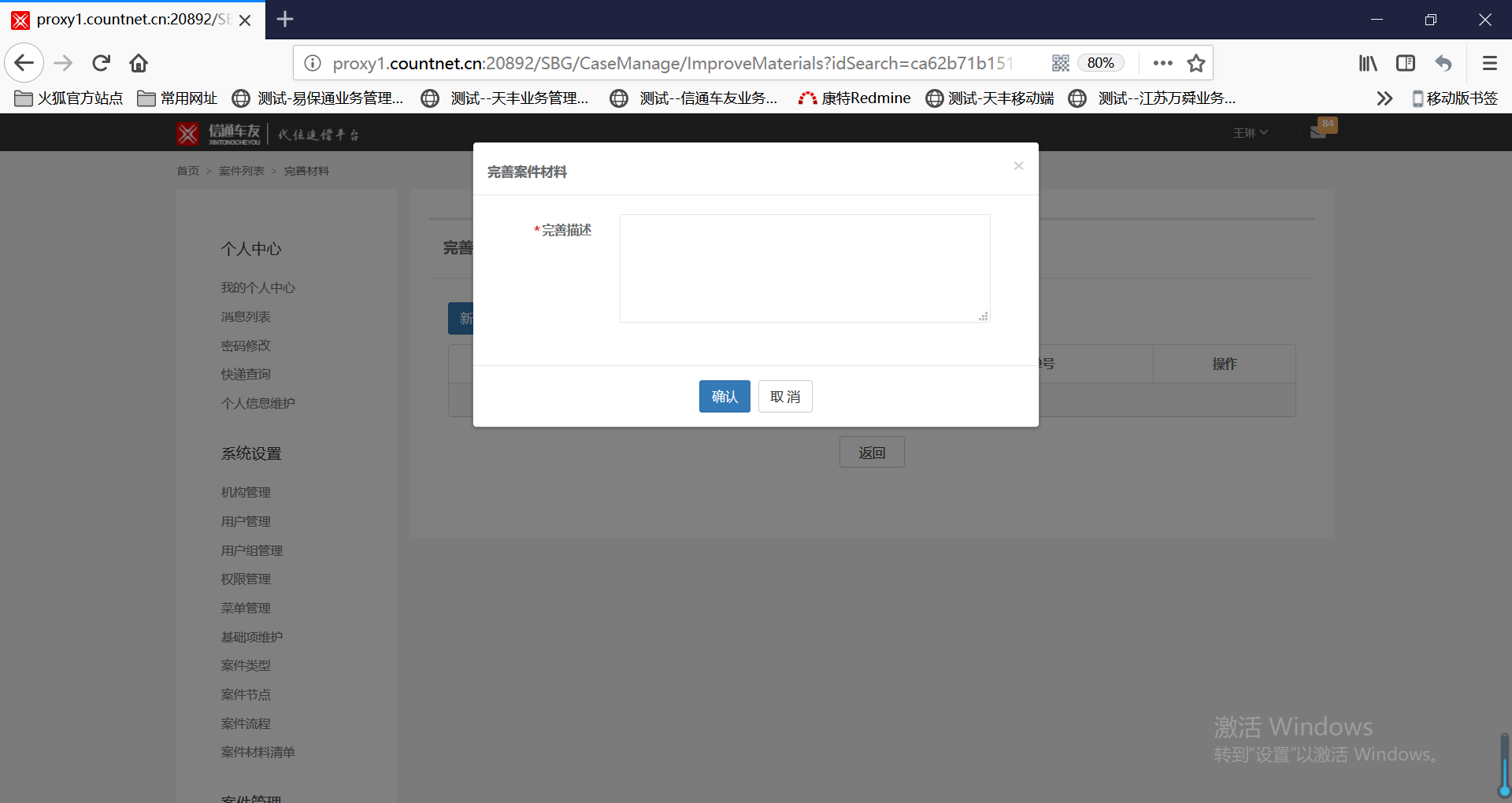The height and width of the screenshot is (803, 1512).
Task: Open 案件节点 in the sidebar
Action: (x=246, y=694)
